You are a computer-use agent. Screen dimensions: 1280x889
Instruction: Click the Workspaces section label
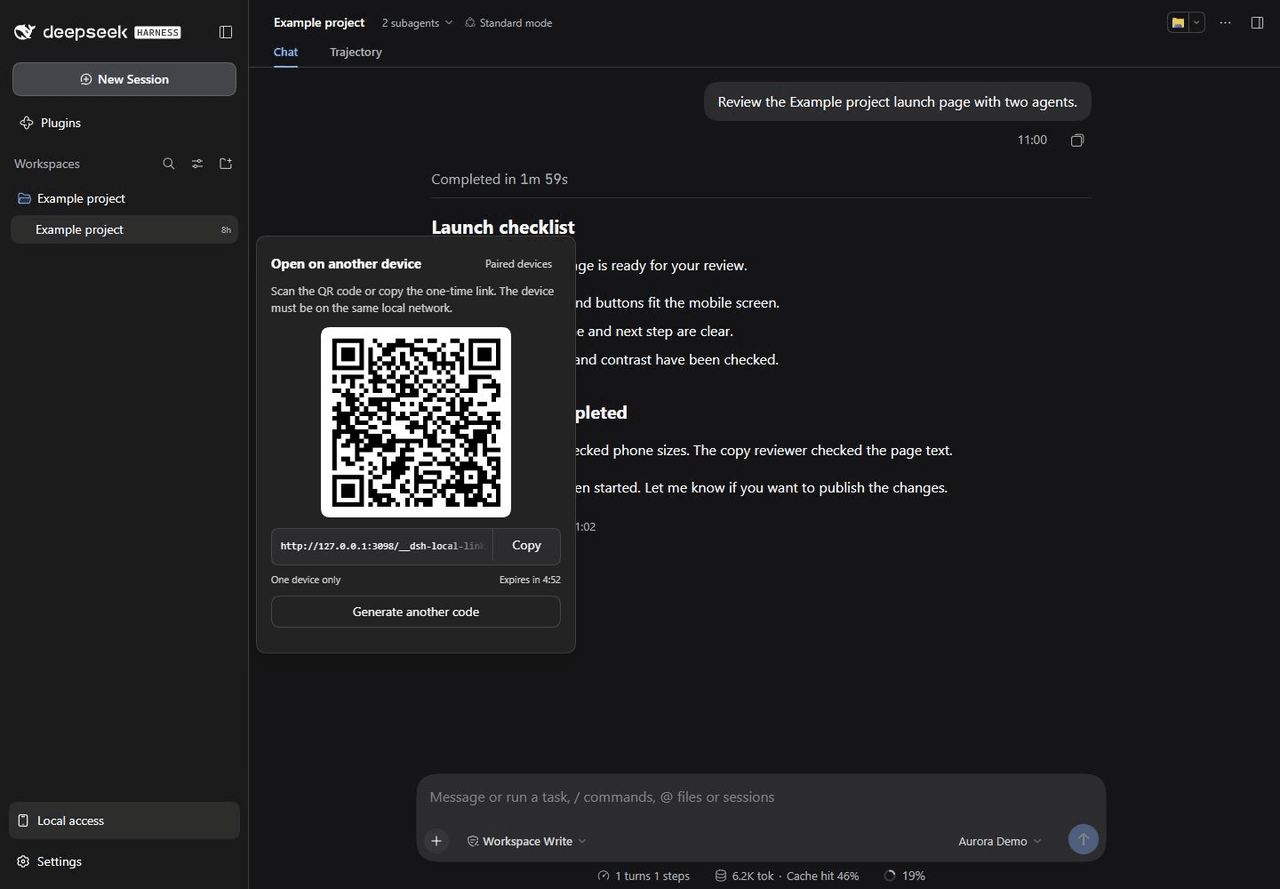pyautogui.click(x=47, y=164)
